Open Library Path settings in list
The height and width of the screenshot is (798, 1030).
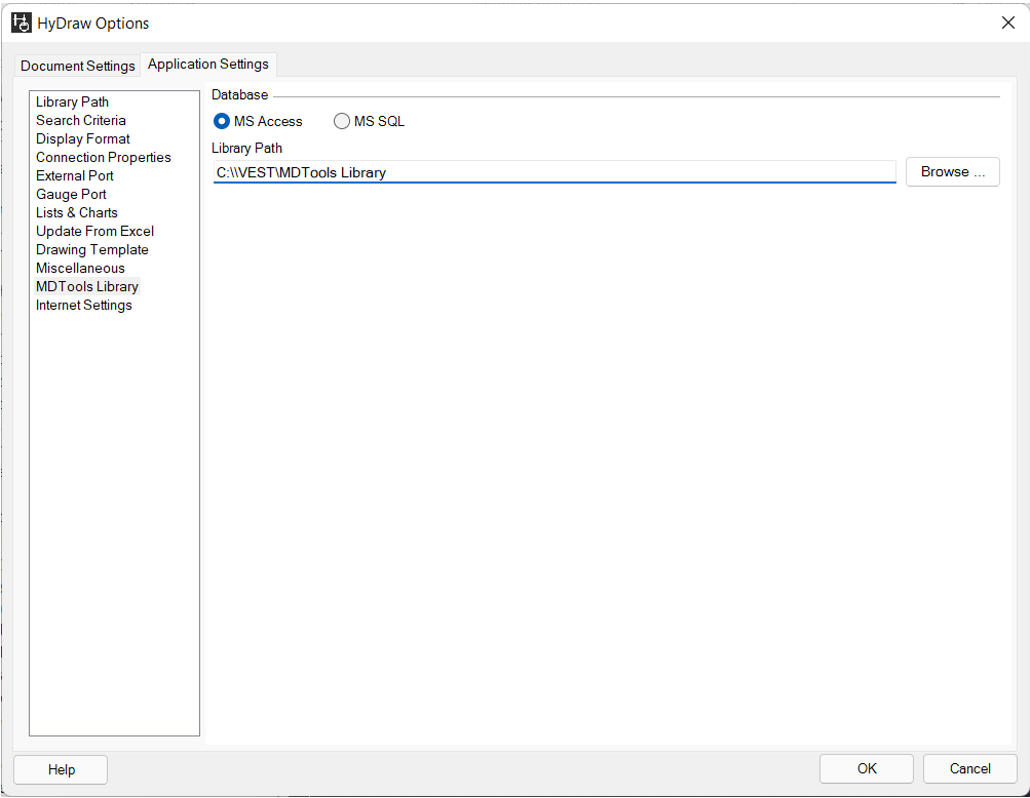72,102
